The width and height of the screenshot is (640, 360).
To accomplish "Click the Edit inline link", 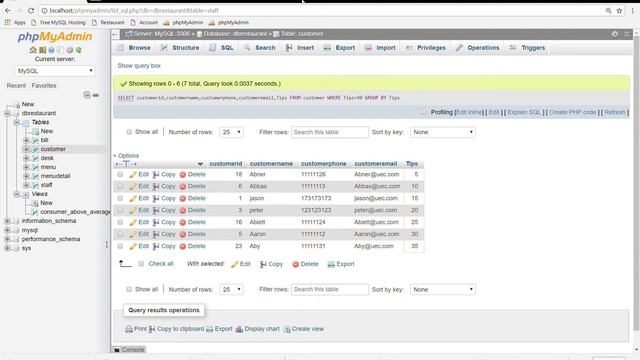I will [x=469, y=112].
